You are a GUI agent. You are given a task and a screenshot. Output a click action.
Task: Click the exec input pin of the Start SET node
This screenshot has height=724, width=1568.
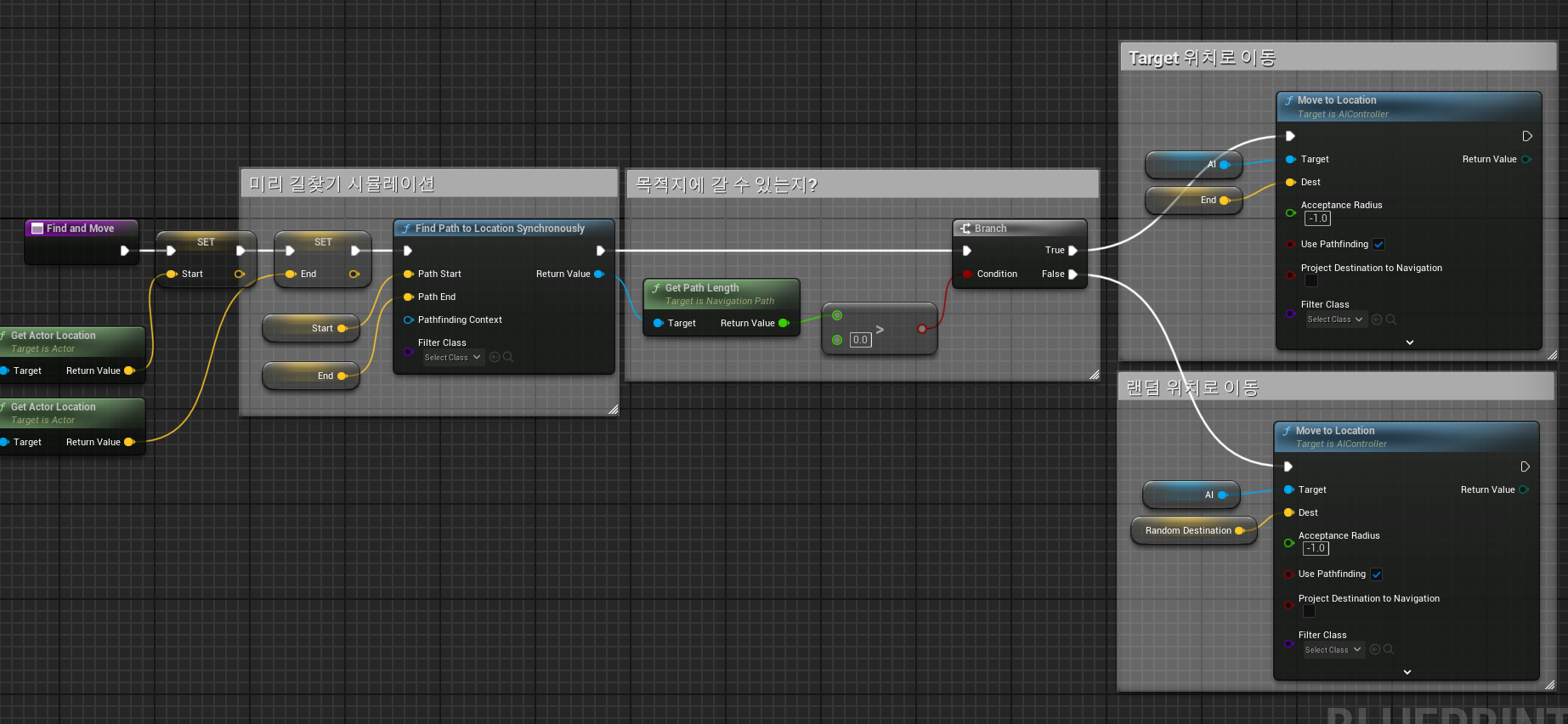171,251
